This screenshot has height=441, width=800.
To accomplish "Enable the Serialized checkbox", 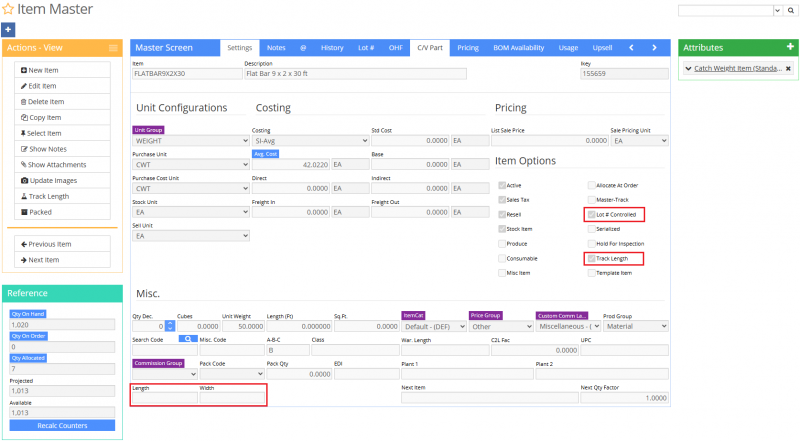I will coord(591,229).
